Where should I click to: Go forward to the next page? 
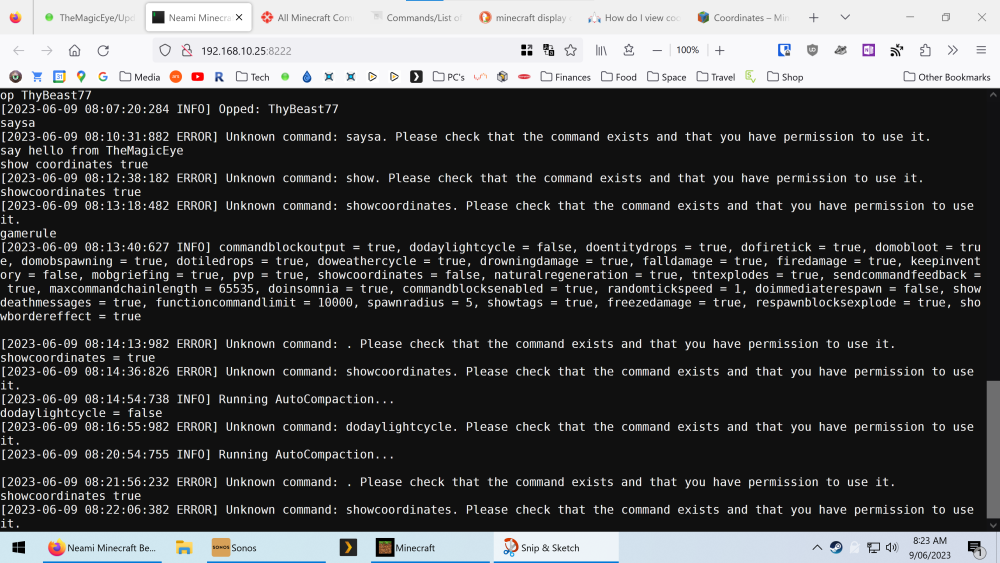(x=47, y=50)
